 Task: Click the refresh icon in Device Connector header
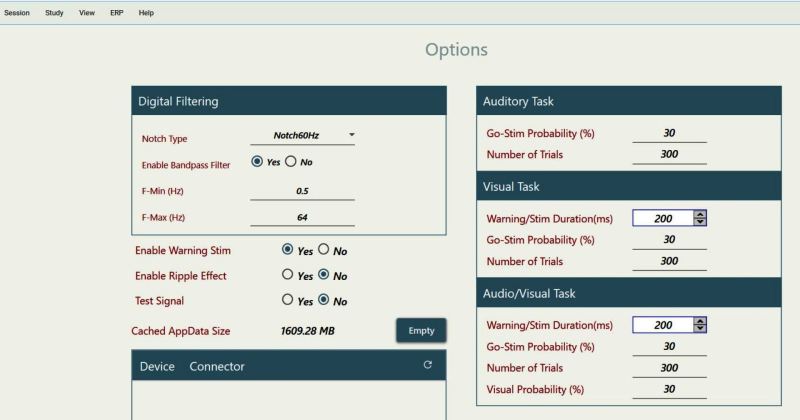428,366
